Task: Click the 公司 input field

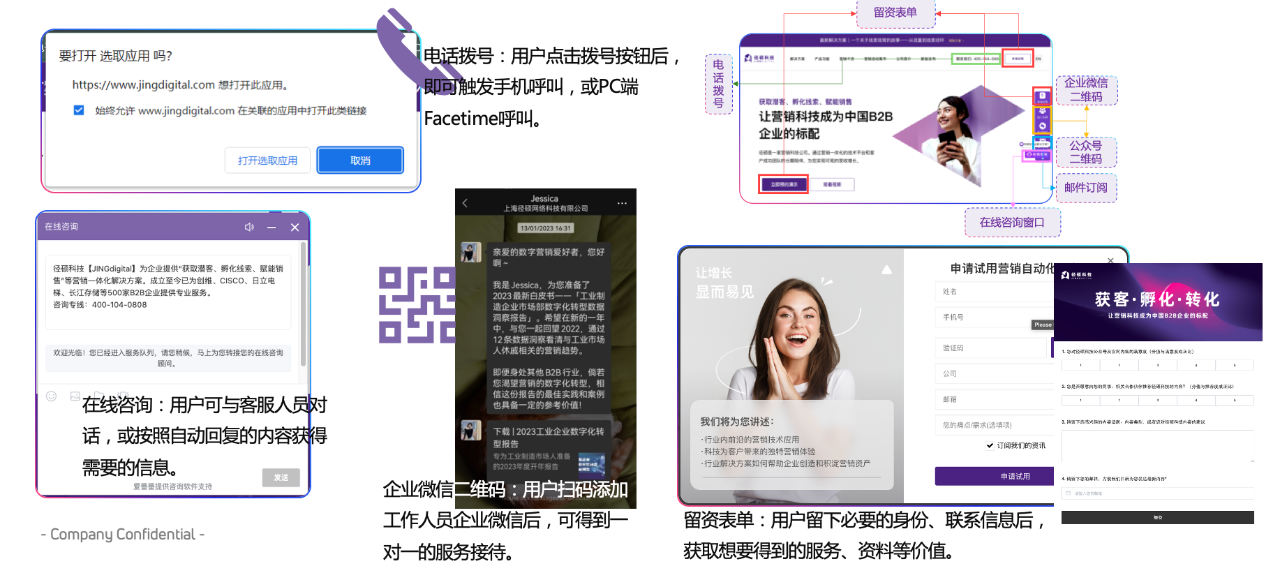Action: [994, 372]
